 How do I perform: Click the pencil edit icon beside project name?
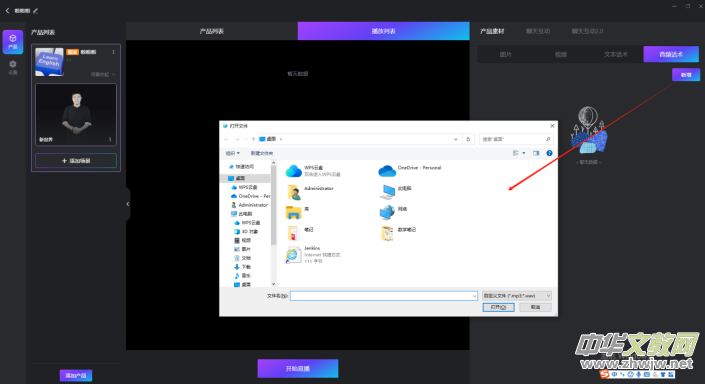pos(36,11)
